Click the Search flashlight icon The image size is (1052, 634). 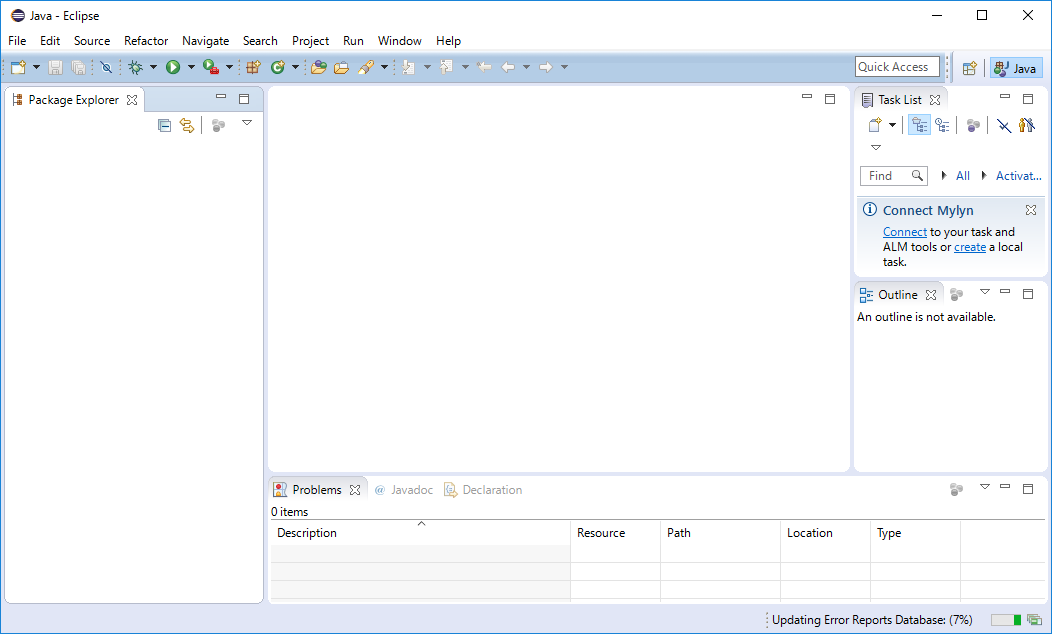point(366,67)
